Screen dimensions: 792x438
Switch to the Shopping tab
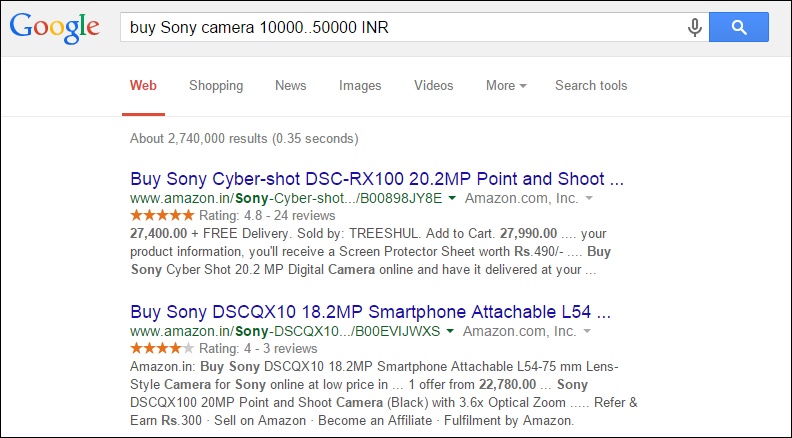pyautogui.click(x=216, y=86)
